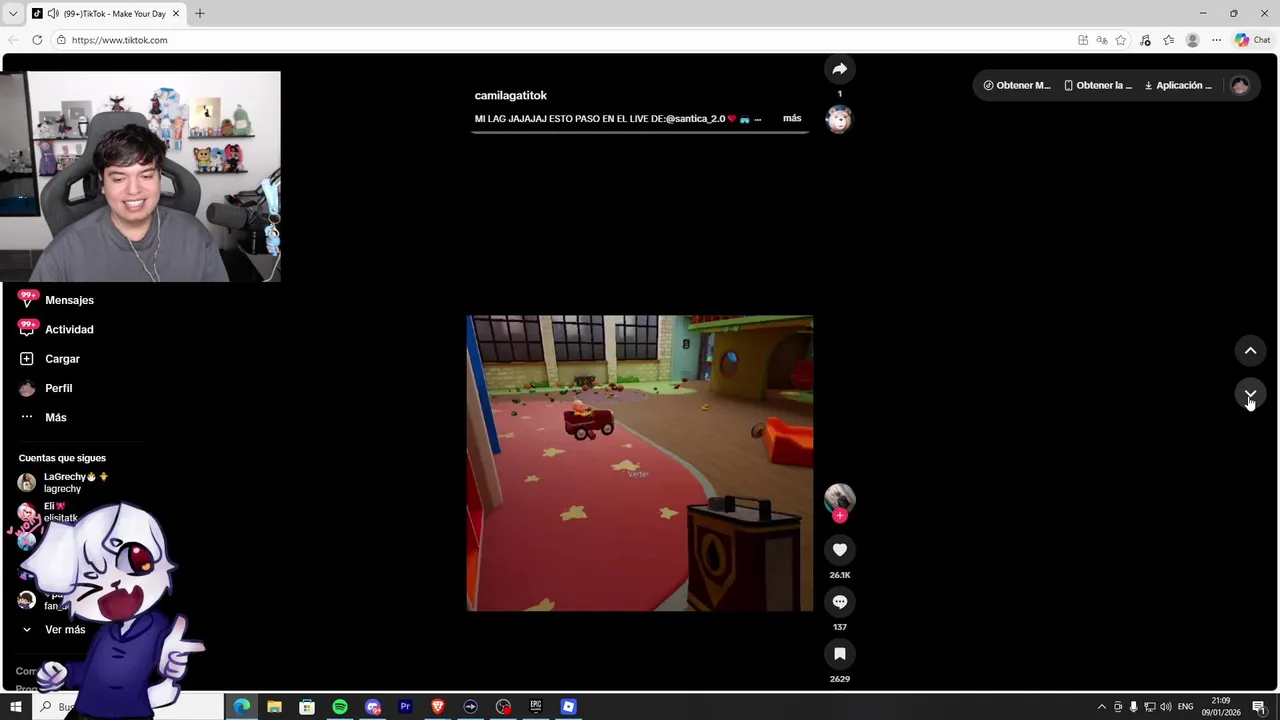1280x720 pixels.
Task: Open the profile avatar in the TikTok header
Action: click(1240, 85)
